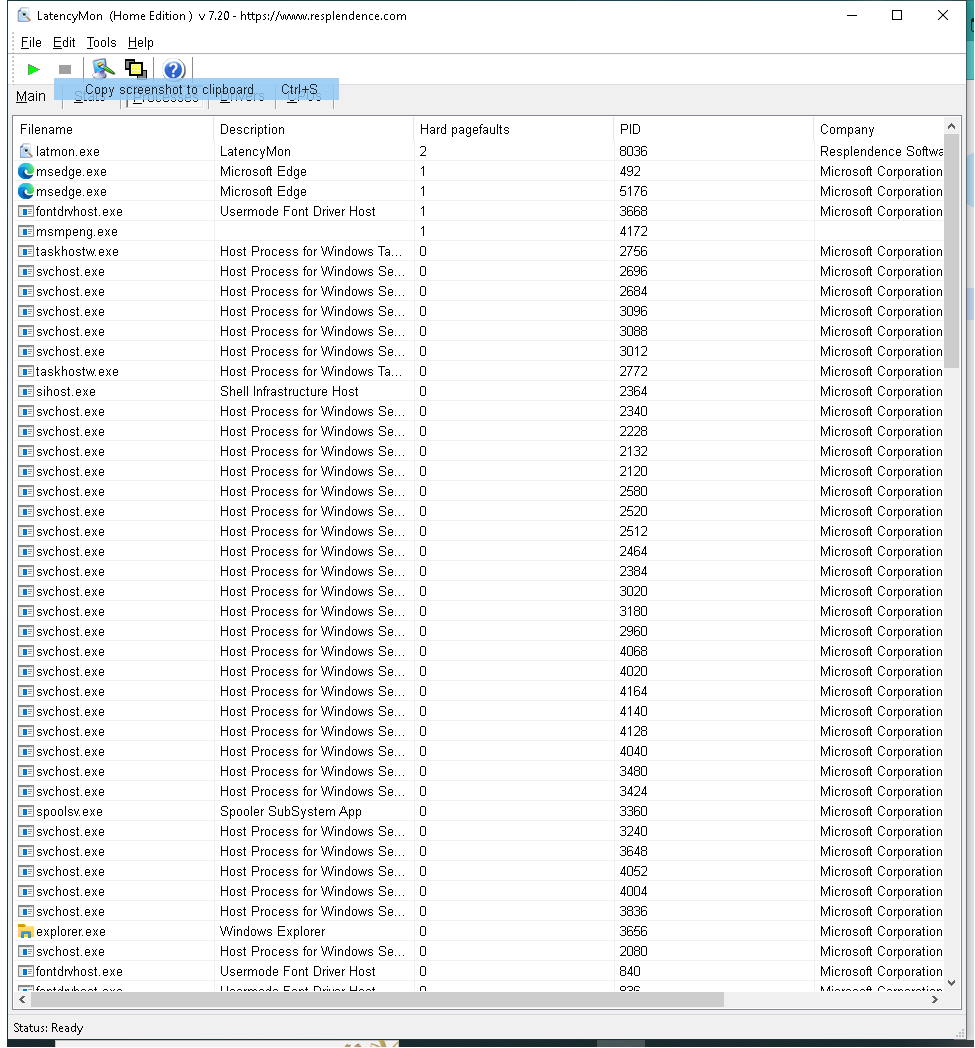Click the Spooler SubSystem App description
Viewport: 975px width, 1048px height.
coord(290,811)
